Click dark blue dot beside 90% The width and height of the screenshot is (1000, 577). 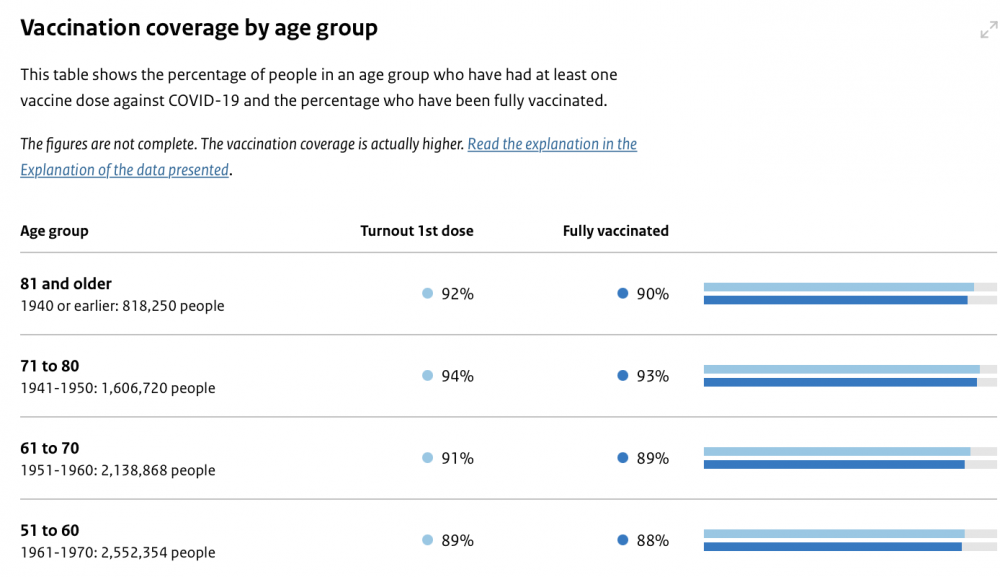pos(622,293)
